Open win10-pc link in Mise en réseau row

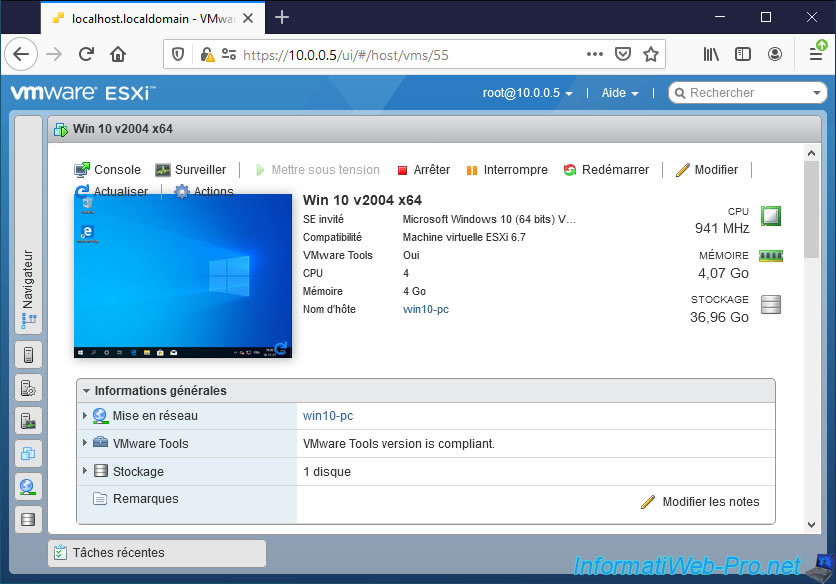[328, 416]
